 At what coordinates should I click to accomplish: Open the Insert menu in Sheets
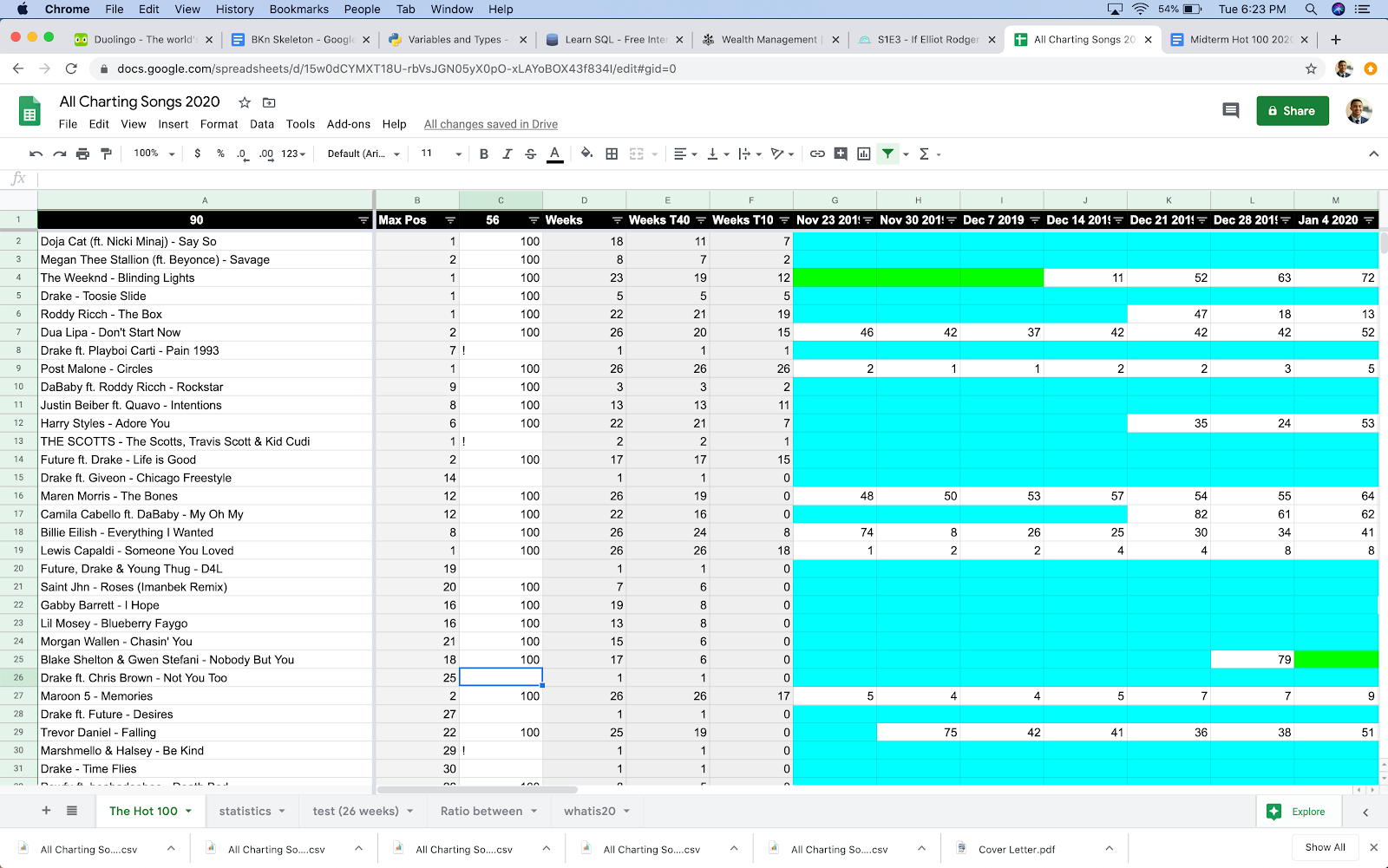pyautogui.click(x=173, y=124)
